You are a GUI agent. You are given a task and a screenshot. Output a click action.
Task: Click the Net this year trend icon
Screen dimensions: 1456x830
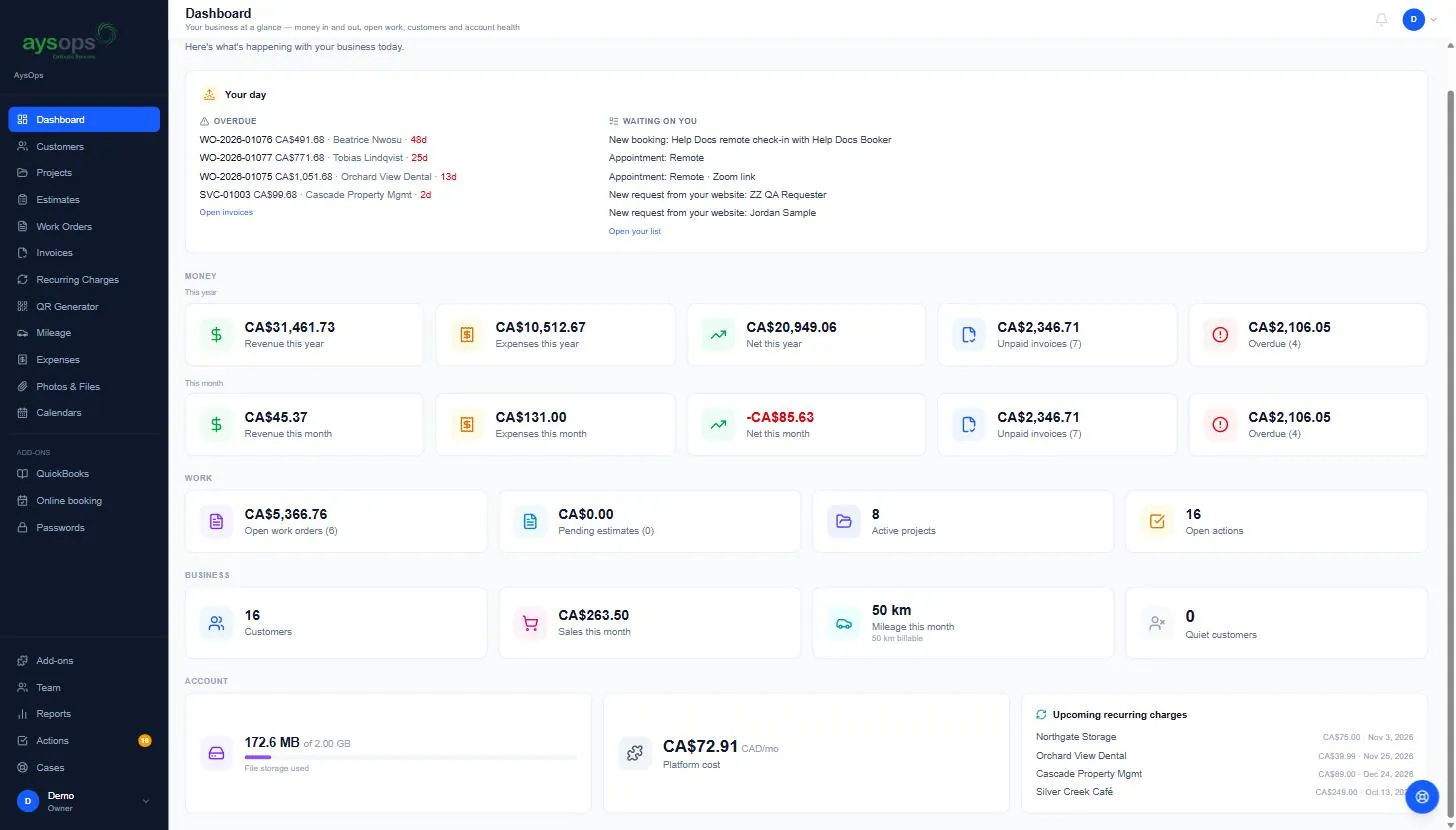click(718, 335)
